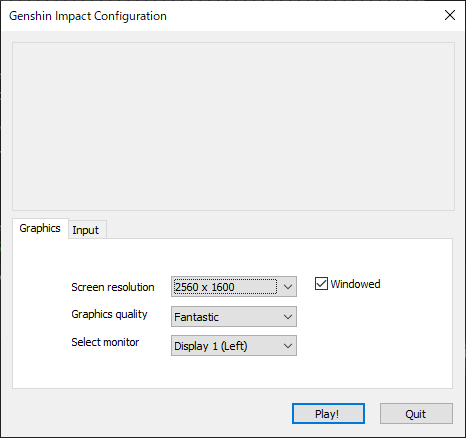The height and width of the screenshot is (438, 466).
Task: Select the Graphics tab
Action: coord(40,228)
